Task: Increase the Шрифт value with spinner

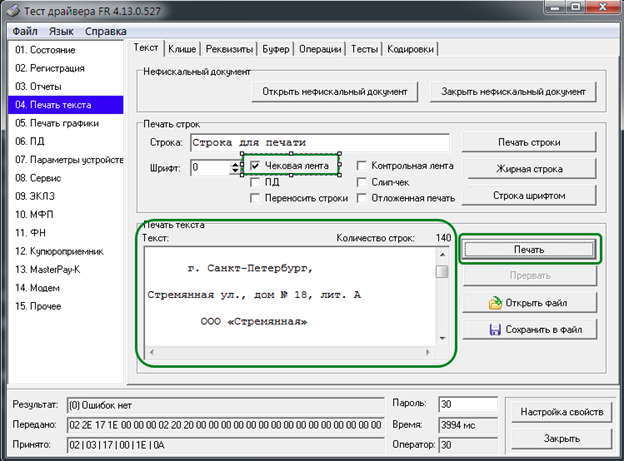Action: 237,163
